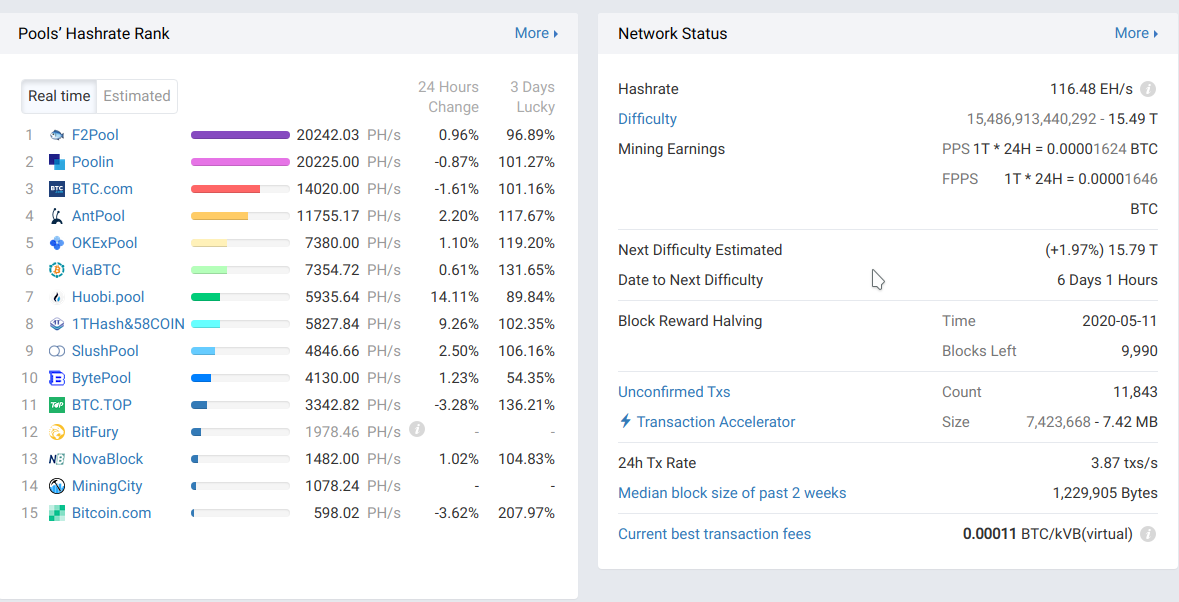This screenshot has width=1179, height=602.
Task: Open the Difficulty link
Action: [x=647, y=119]
